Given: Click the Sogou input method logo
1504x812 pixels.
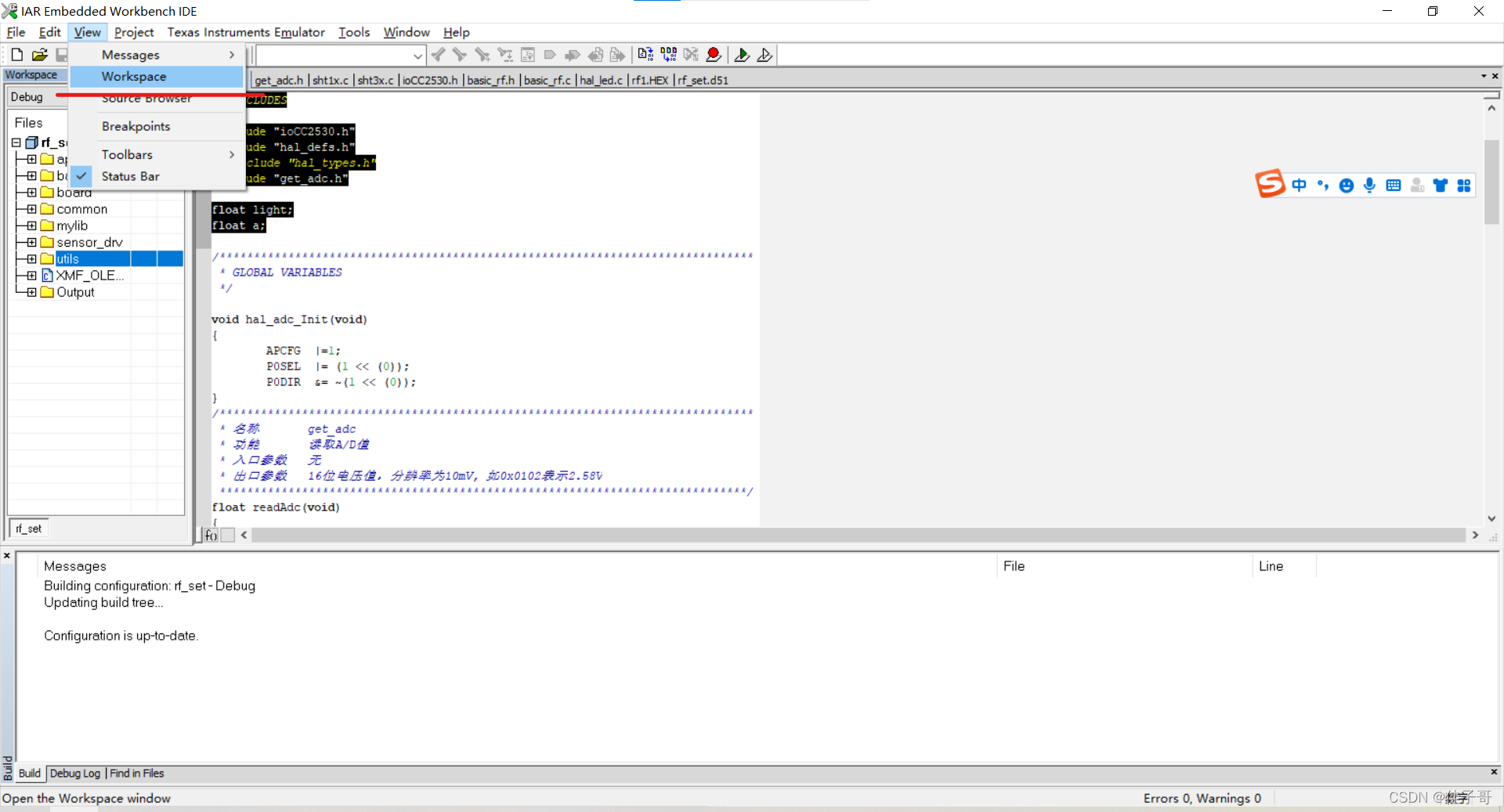Looking at the screenshot, I should (x=1270, y=184).
